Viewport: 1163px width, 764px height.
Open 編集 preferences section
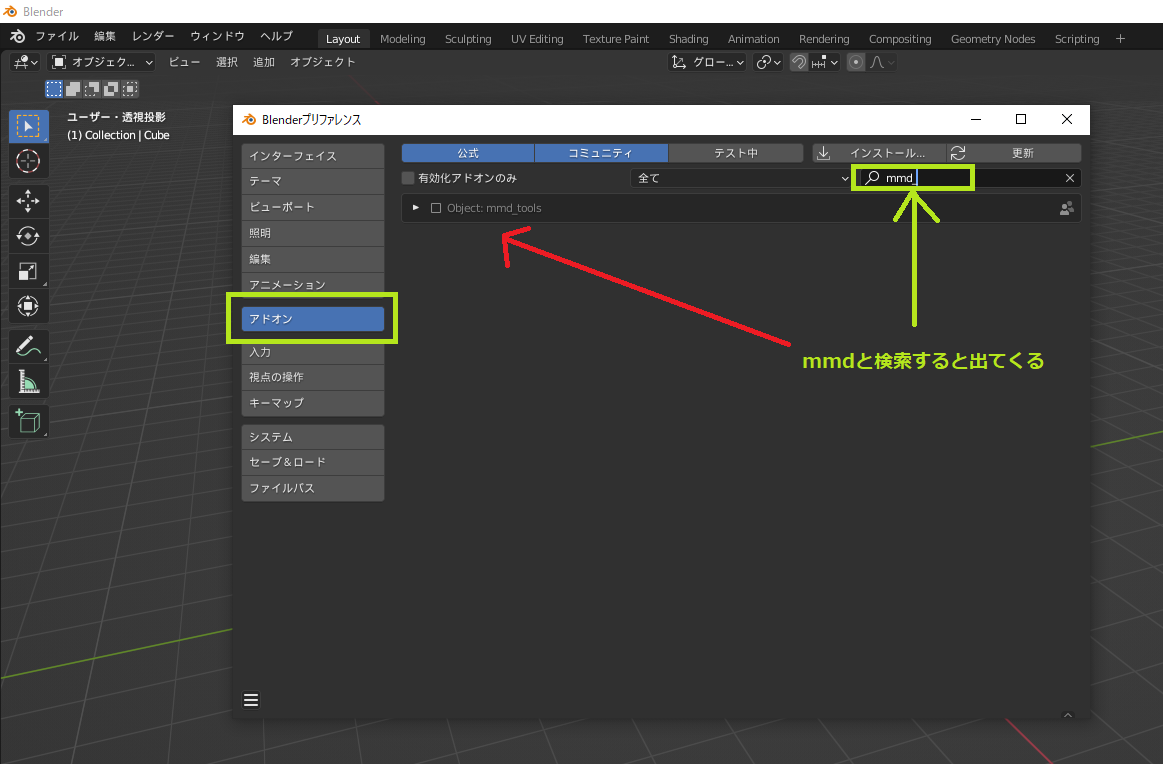312,259
